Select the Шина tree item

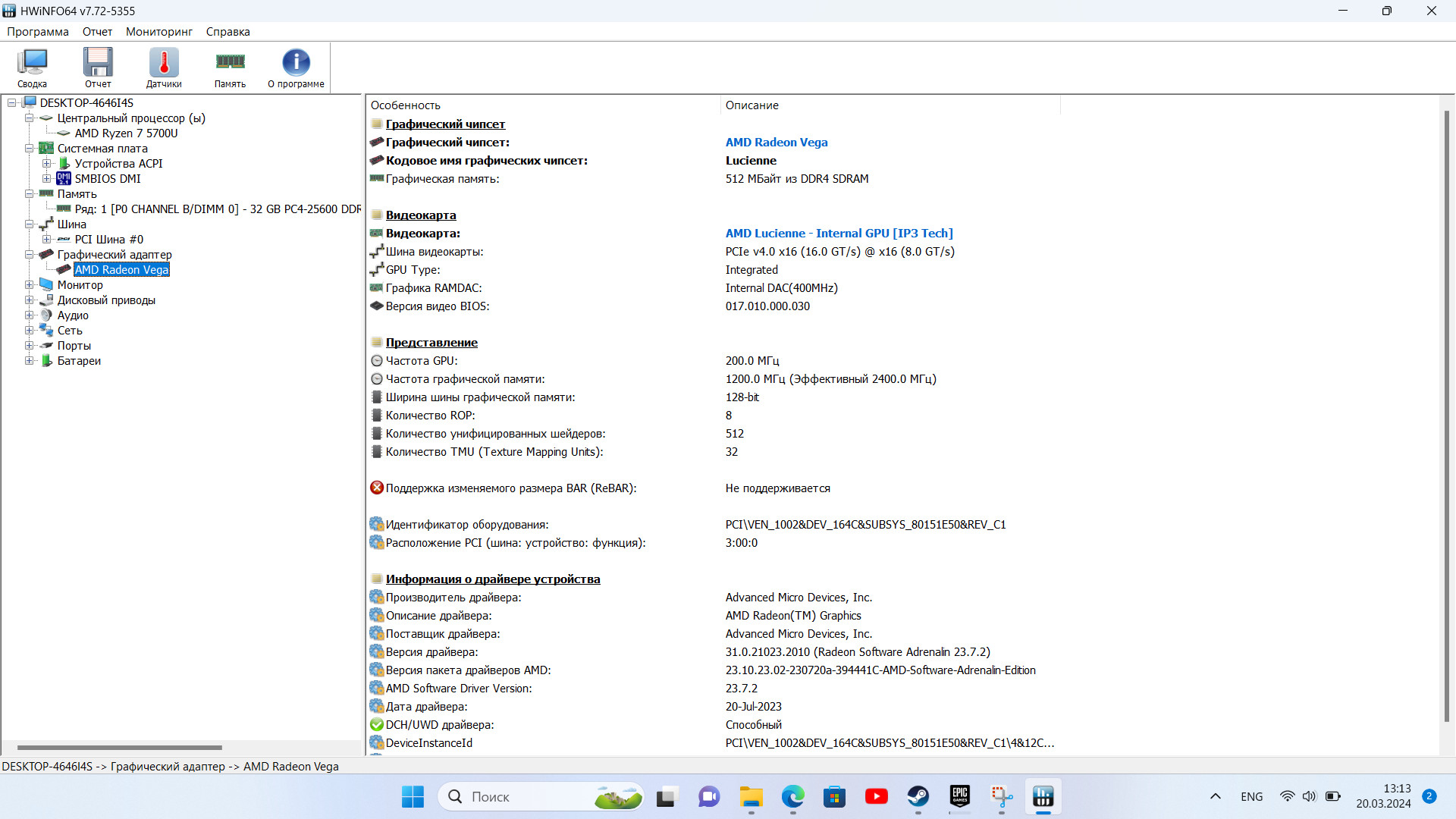coord(72,224)
